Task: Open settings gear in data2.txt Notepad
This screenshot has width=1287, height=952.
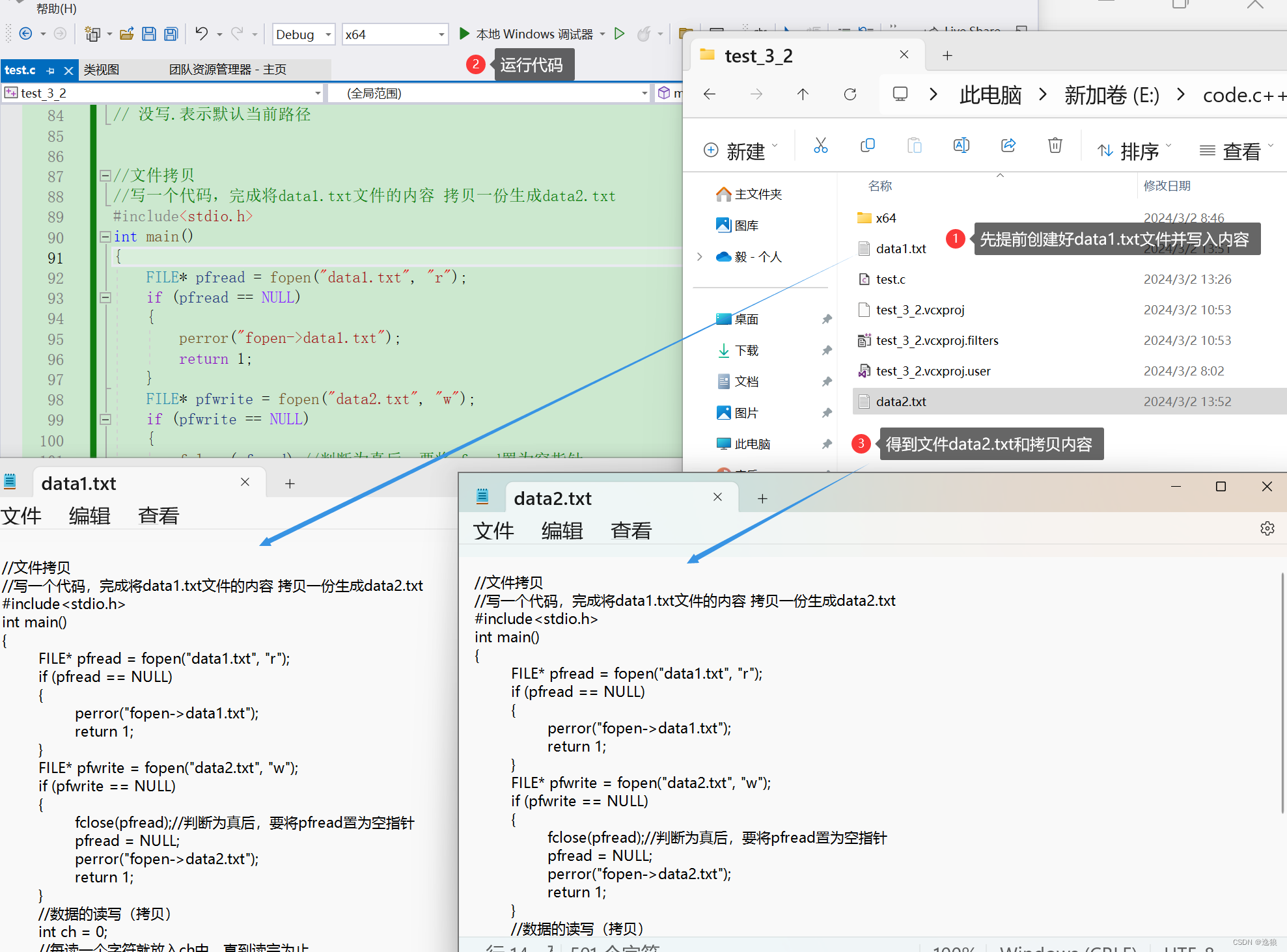Action: click(x=1267, y=528)
